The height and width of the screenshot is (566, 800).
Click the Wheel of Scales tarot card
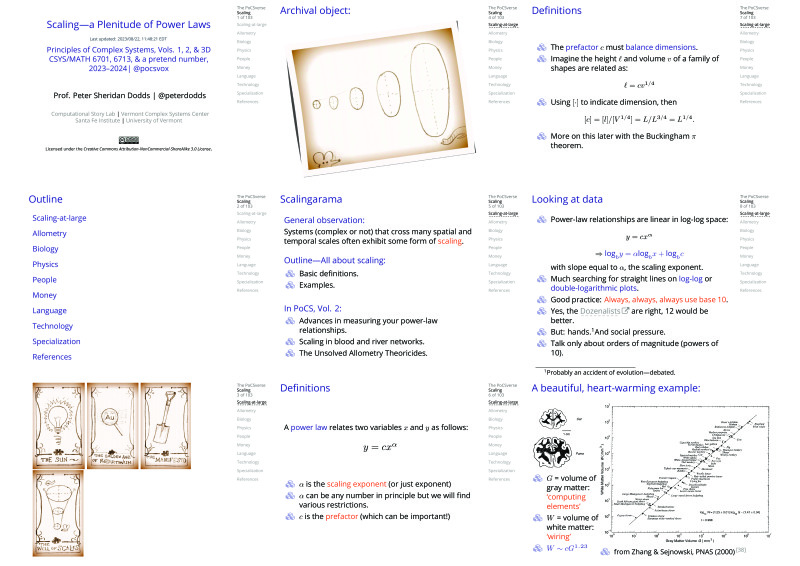[x=59, y=513]
